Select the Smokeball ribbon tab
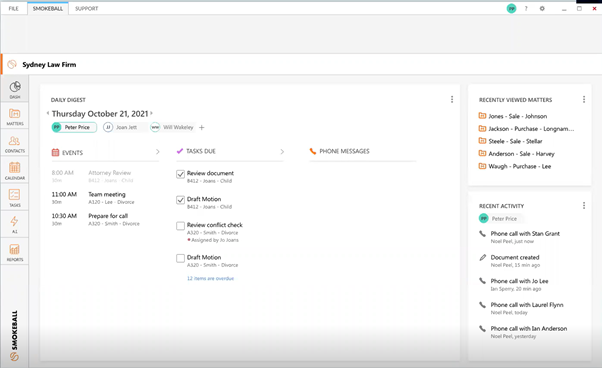The width and height of the screenshot is (602, 368). [48, 8]
